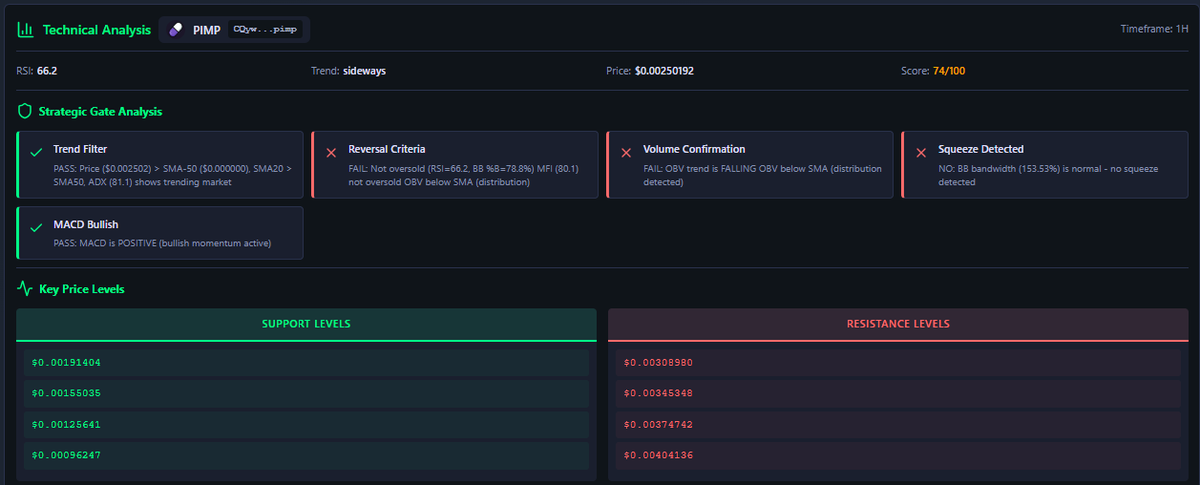Click the Strategic Gate Analysis shield icon
Viewport: 1200px width, 485px height.
[x=25, y=111]
